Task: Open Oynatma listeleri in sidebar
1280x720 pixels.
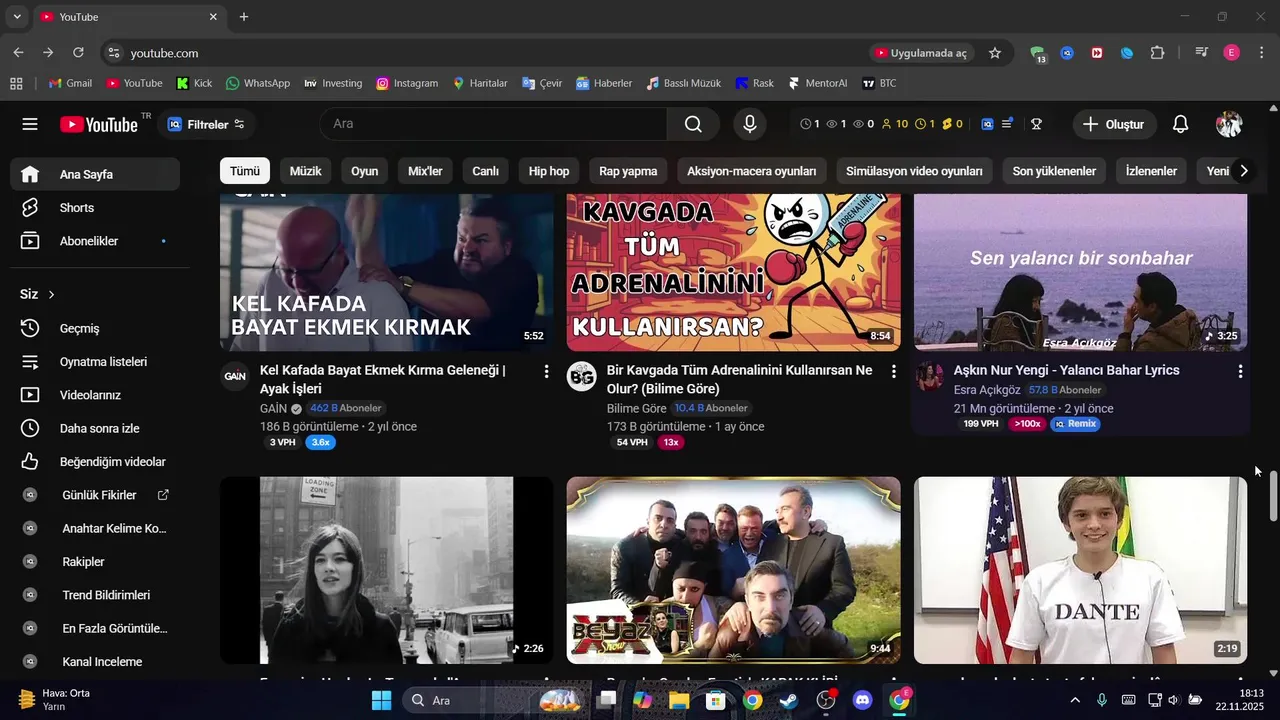Action: tap(95, 362)
